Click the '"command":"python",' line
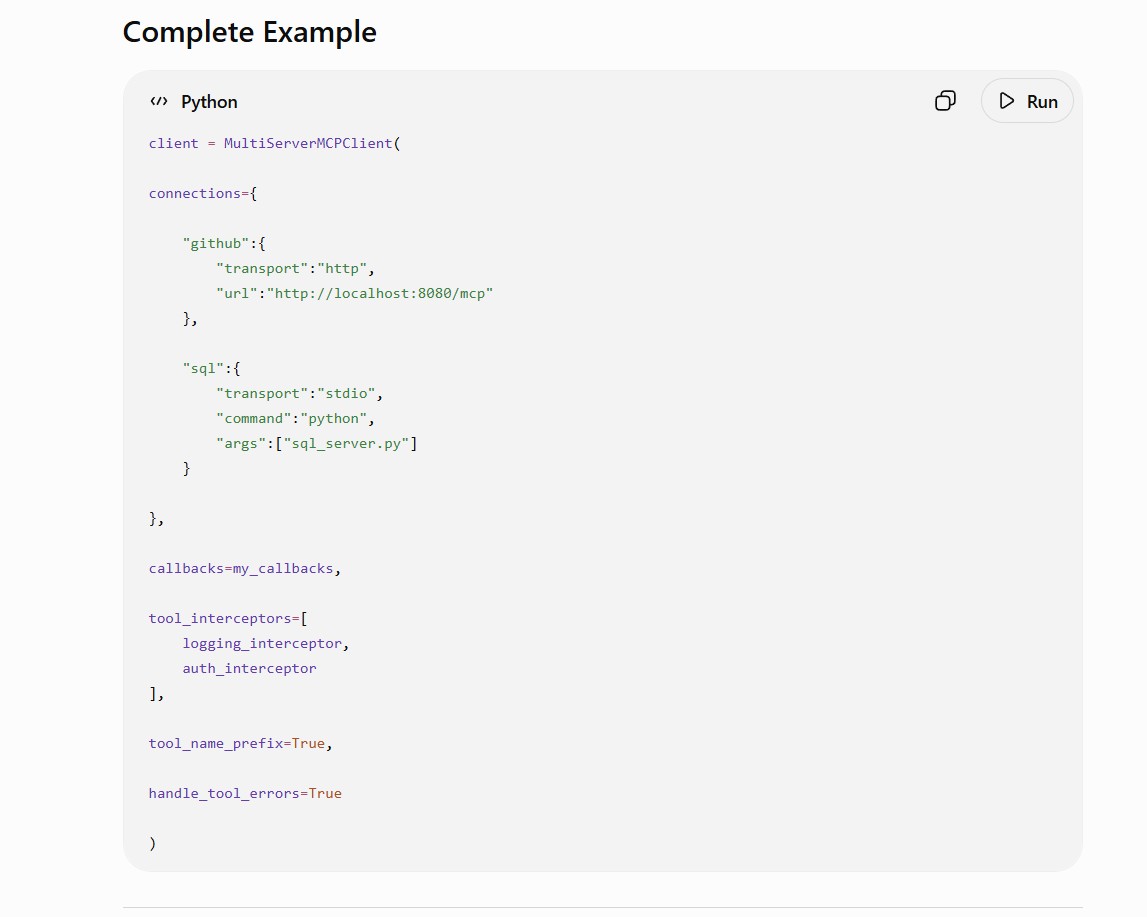Image resolution: width=1147 pixels, height=917 pixels. point(295,418)
